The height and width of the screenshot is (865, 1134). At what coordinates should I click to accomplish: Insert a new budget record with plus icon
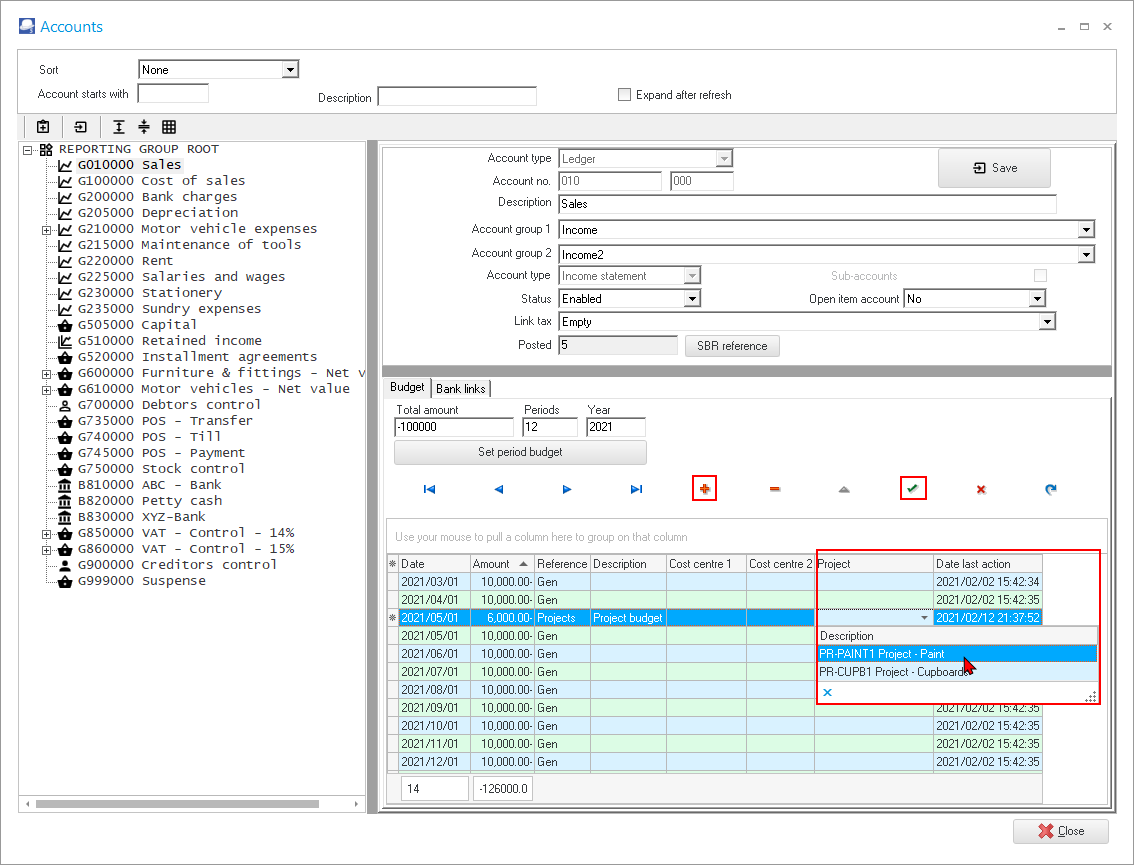(704, 489)
